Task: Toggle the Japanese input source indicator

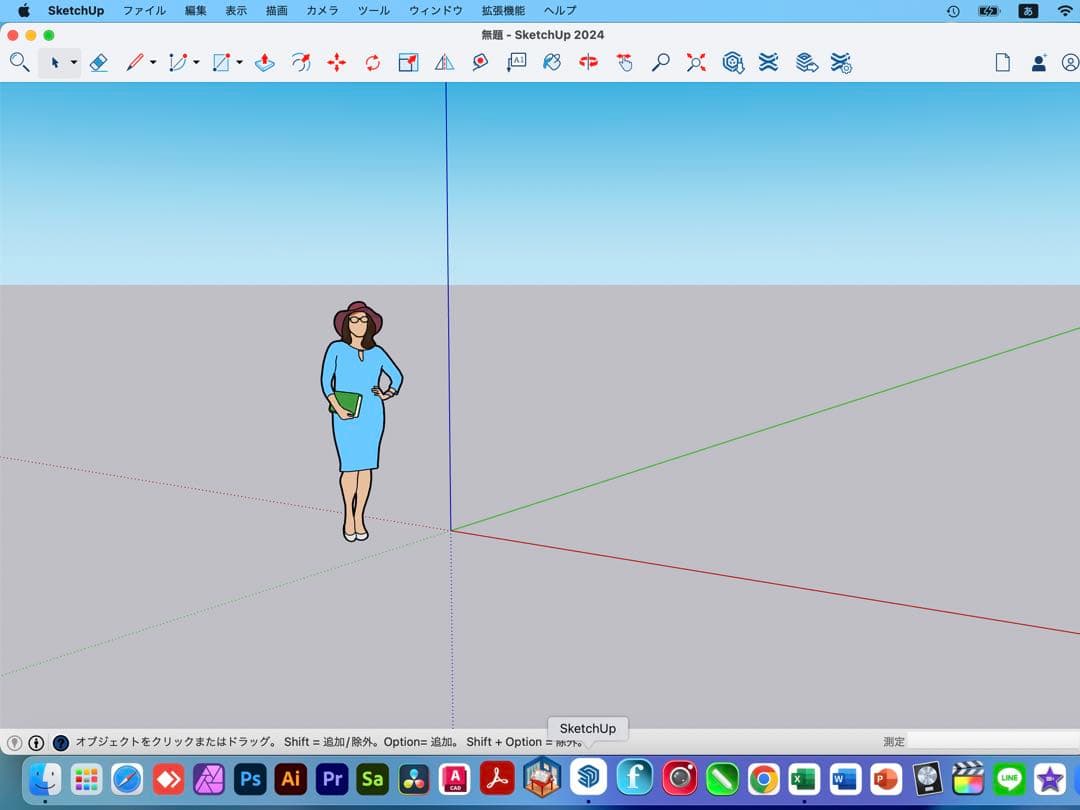Action: [x=1027, y=11]
